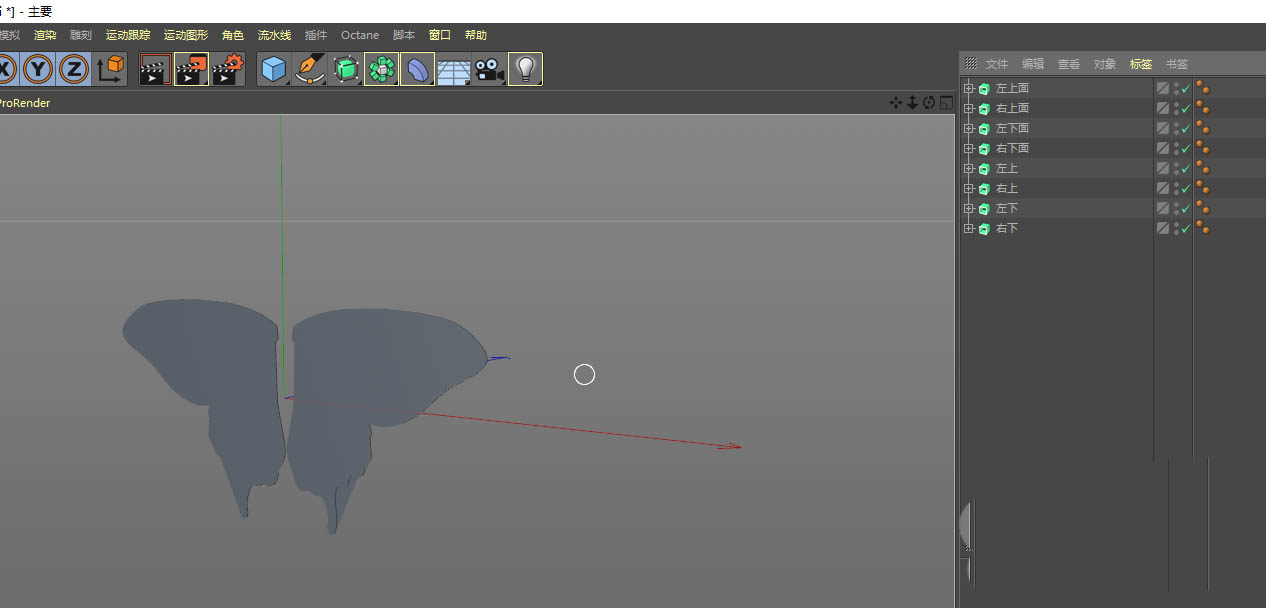Open the 流水线 menu
Screen dimensions: 1266x608
click(274, 35)
